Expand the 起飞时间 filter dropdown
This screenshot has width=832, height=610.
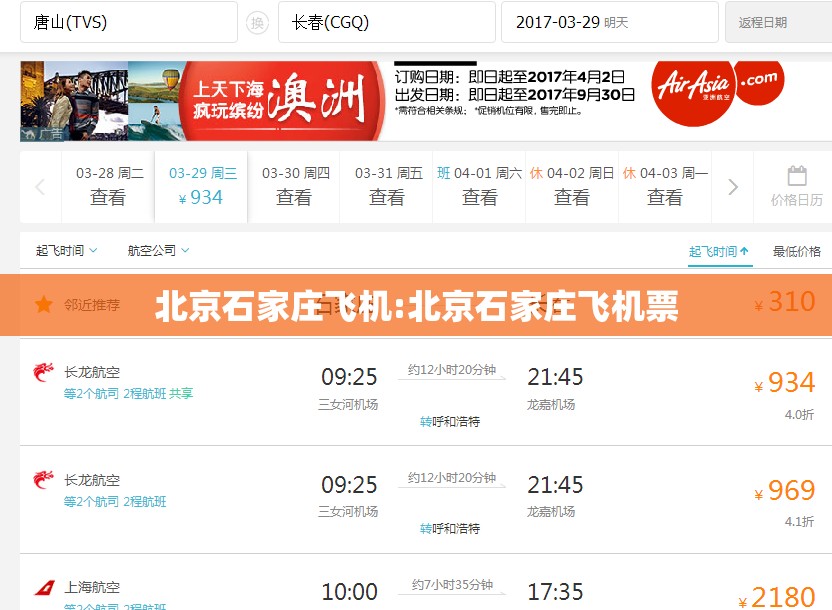point(67,250)
